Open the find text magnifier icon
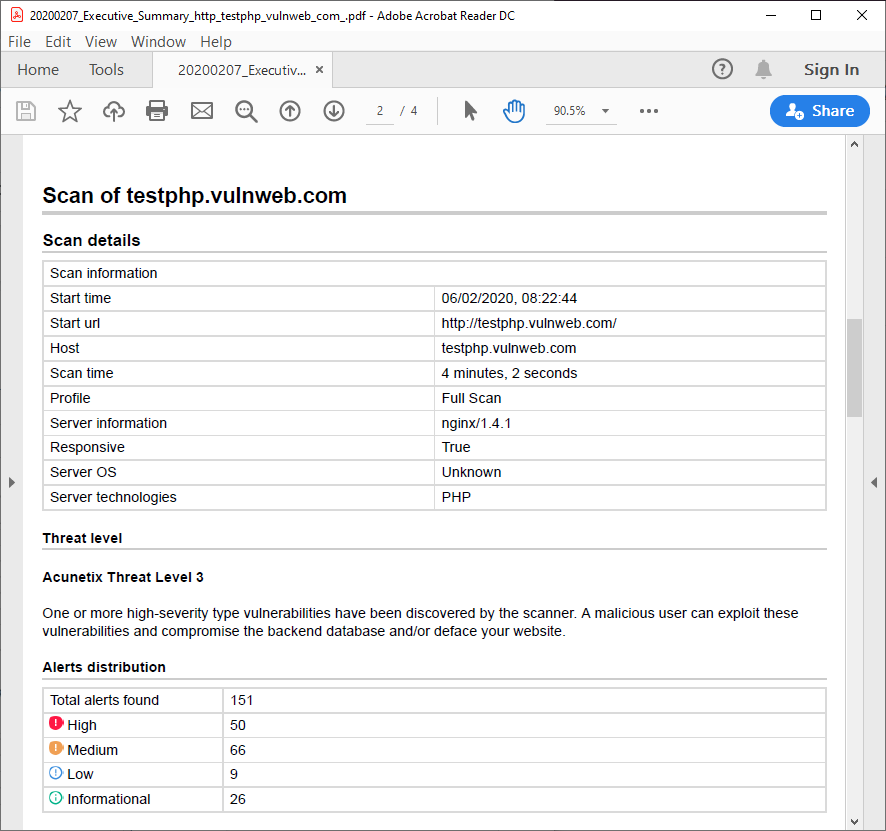Viewport: 886px width, 831px height. click(246, 111)
